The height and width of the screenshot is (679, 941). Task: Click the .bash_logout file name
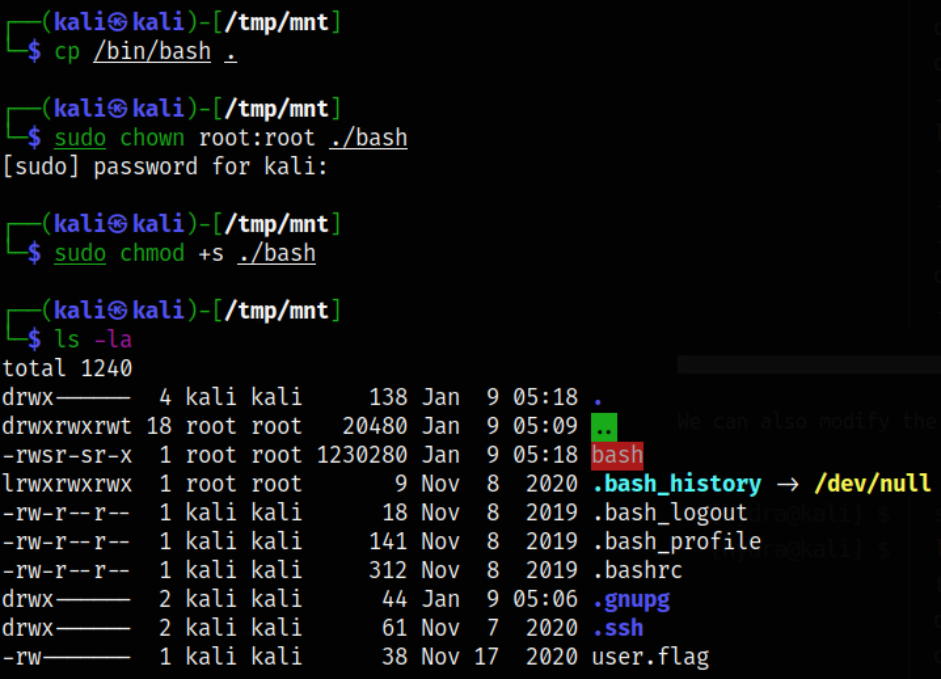coord(670,513)
